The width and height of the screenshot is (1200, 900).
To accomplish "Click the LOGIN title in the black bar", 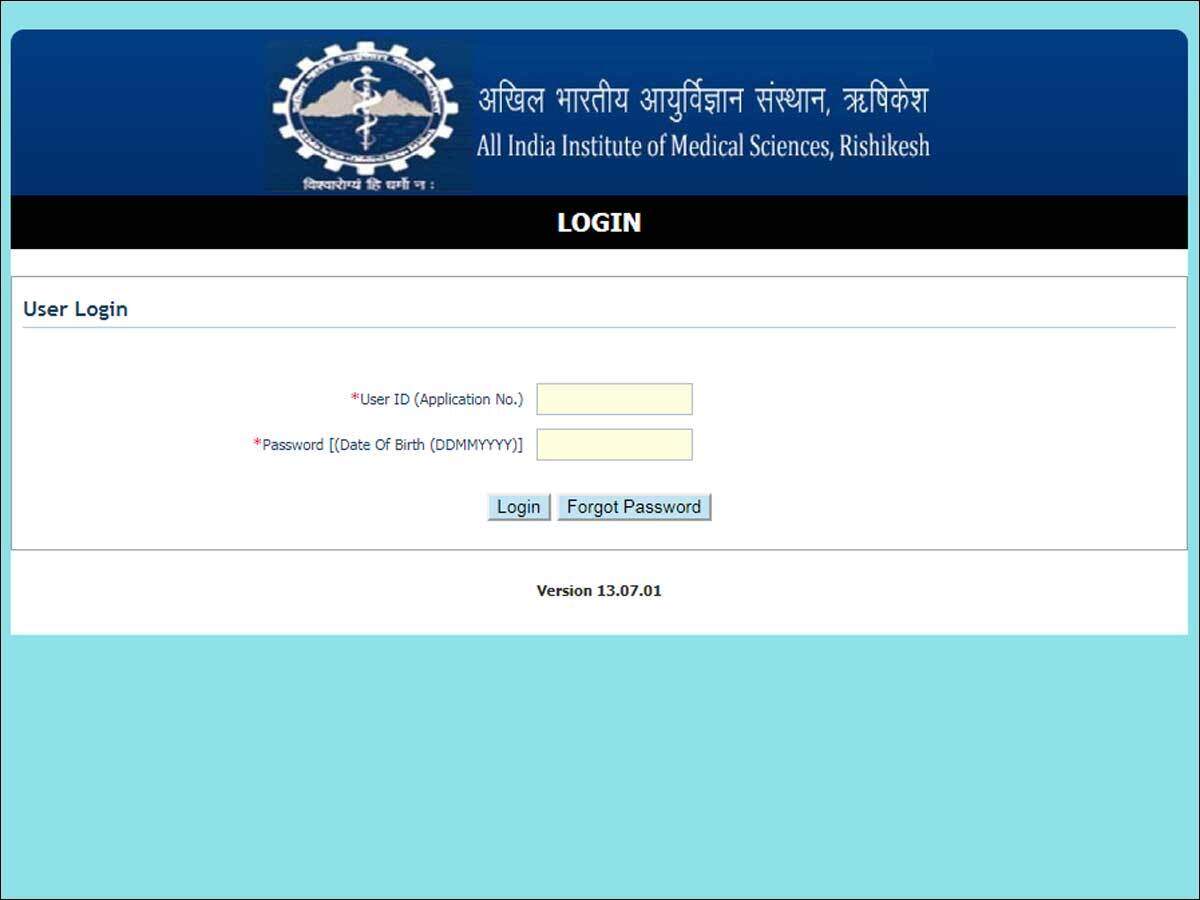I will click(x=599, y=222).
